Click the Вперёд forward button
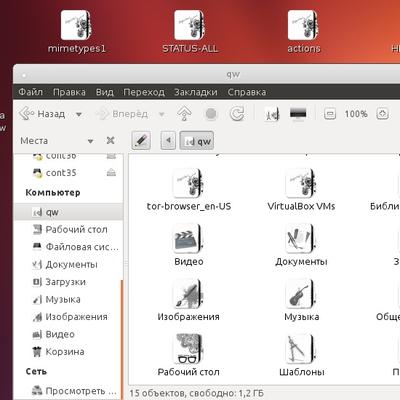 tap(122, 114)
